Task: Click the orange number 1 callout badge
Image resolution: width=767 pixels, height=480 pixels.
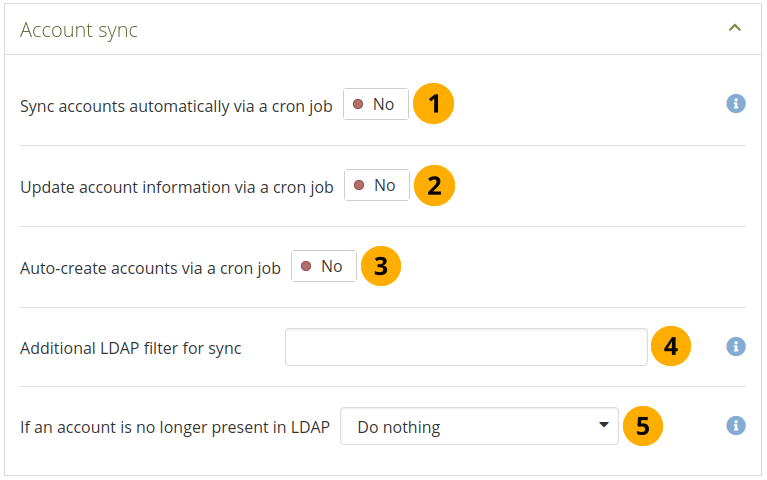Action: tap(433, 104)
